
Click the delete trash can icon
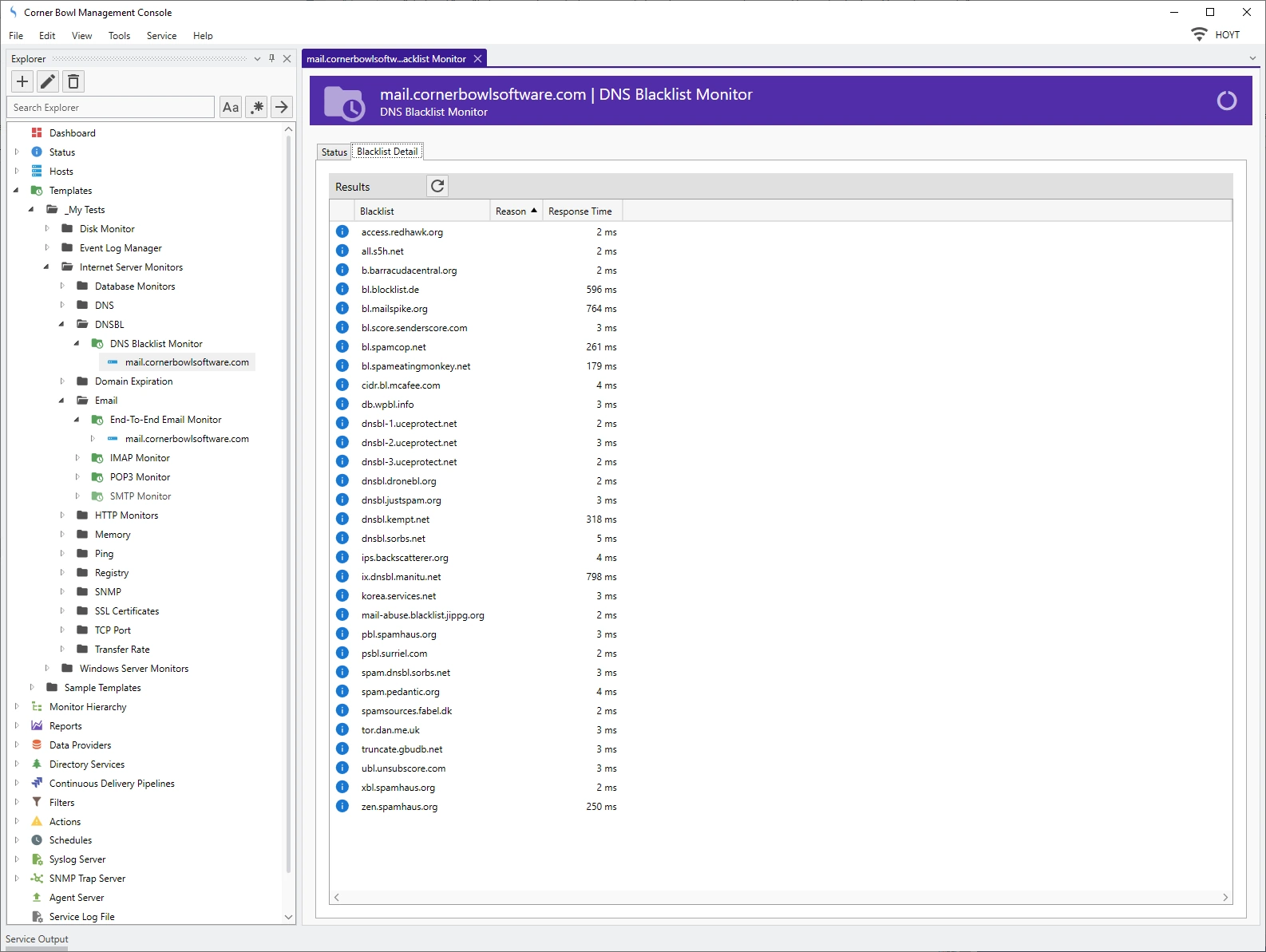[x=73, y=81]
